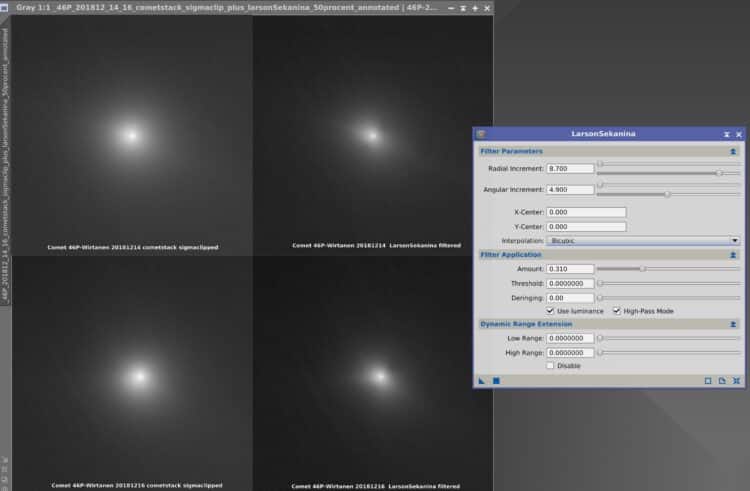Maximize the 46P comet image window
Image resolution: width=750 pixels, height=491 pixels.
click(x=475, y=8)
